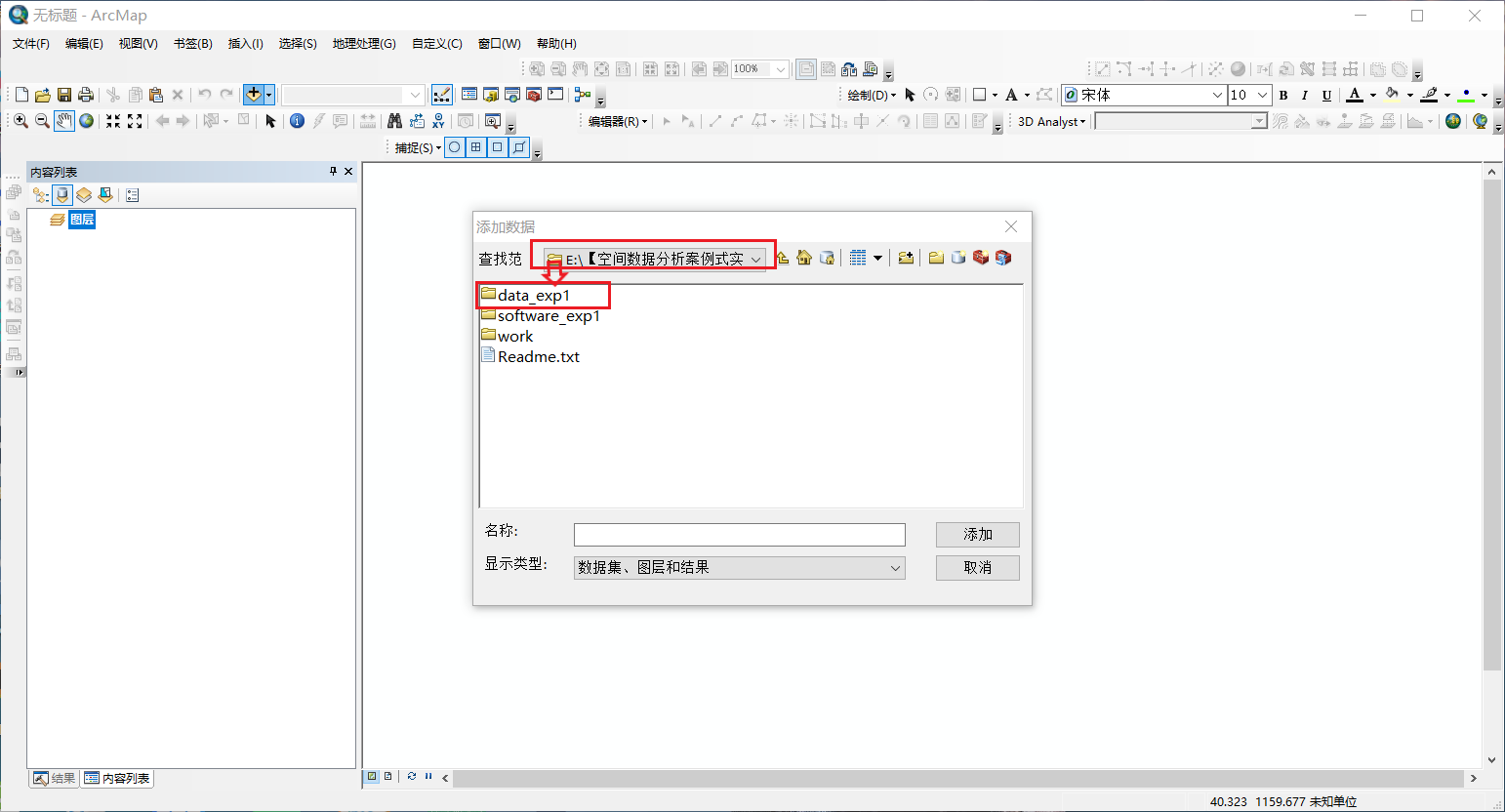This screenshot has width=1505, height=812.
Task: Click the Fixed Zoom In icon
Action: (113, 121)
